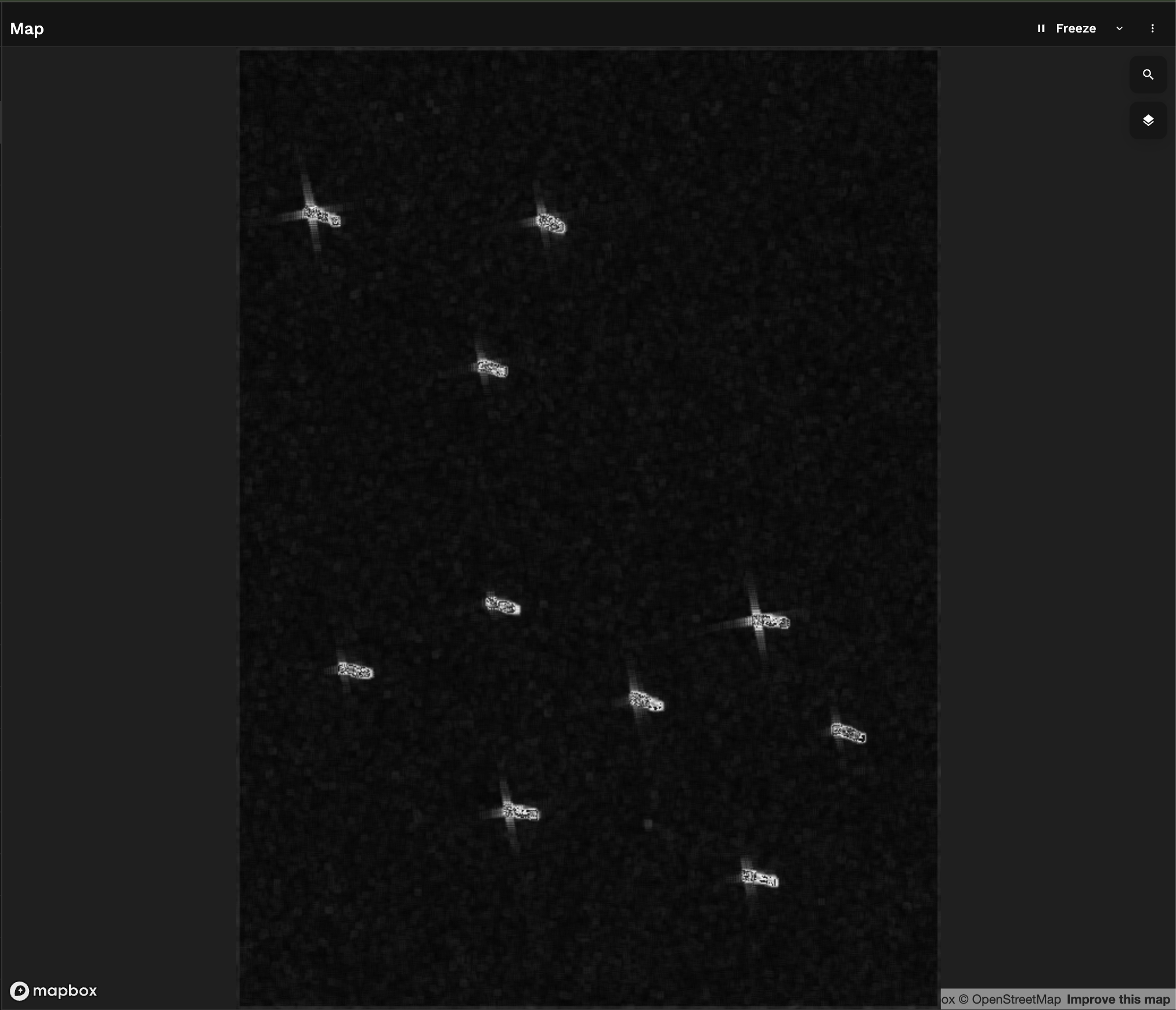The width and height of the screenshot is (1176, 1010).
Task: Select the ship at top center-right of image
Action: [551, 223]
